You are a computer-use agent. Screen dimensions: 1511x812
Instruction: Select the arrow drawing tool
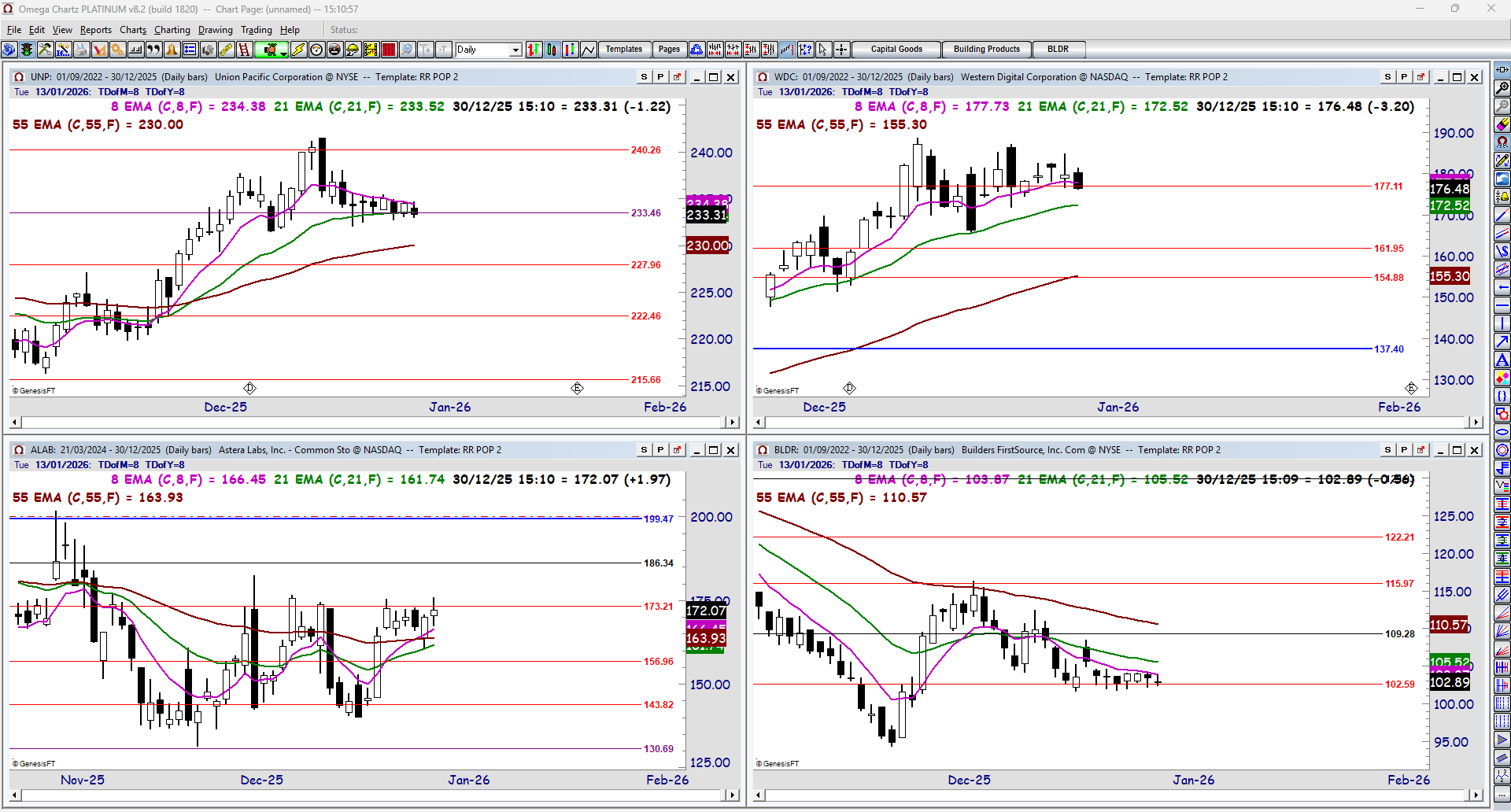pos(1502,341)
